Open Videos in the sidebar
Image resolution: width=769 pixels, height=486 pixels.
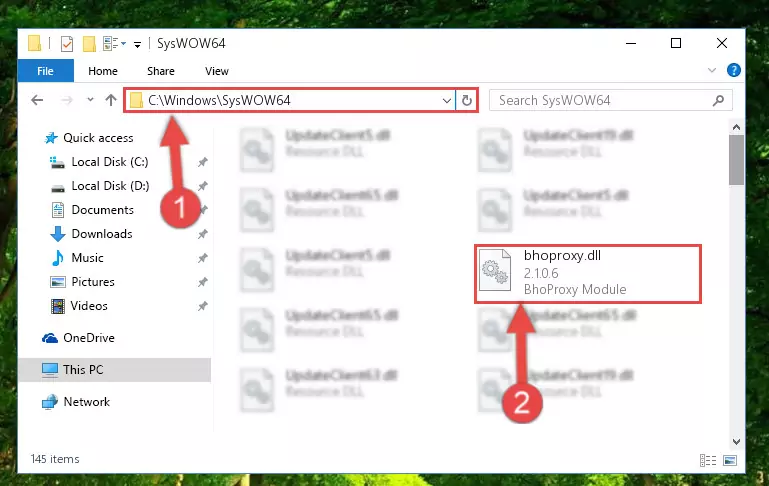[89, 306]
